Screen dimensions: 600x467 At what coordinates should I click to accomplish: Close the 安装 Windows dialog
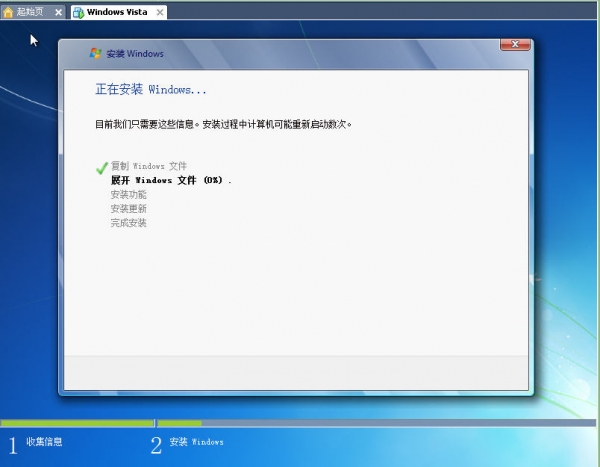[x=515, y=44]
